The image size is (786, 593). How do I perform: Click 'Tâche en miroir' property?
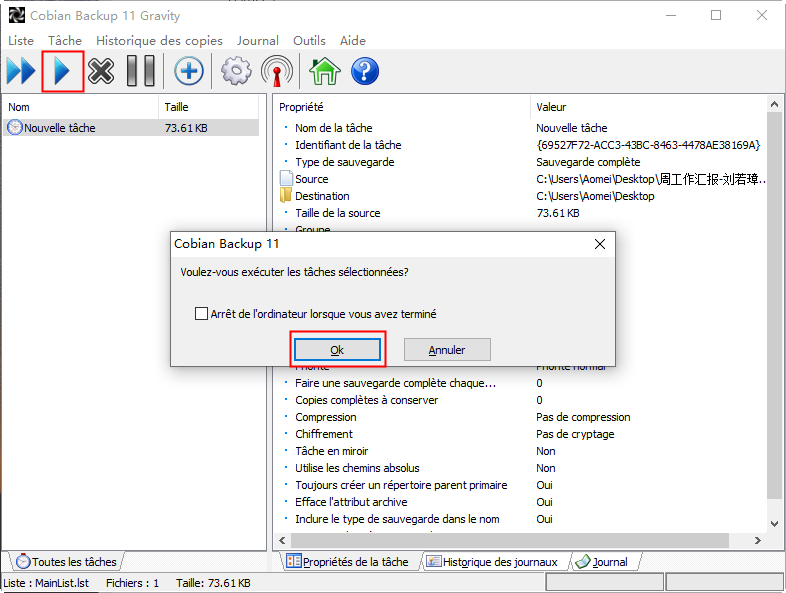[331, 451]
